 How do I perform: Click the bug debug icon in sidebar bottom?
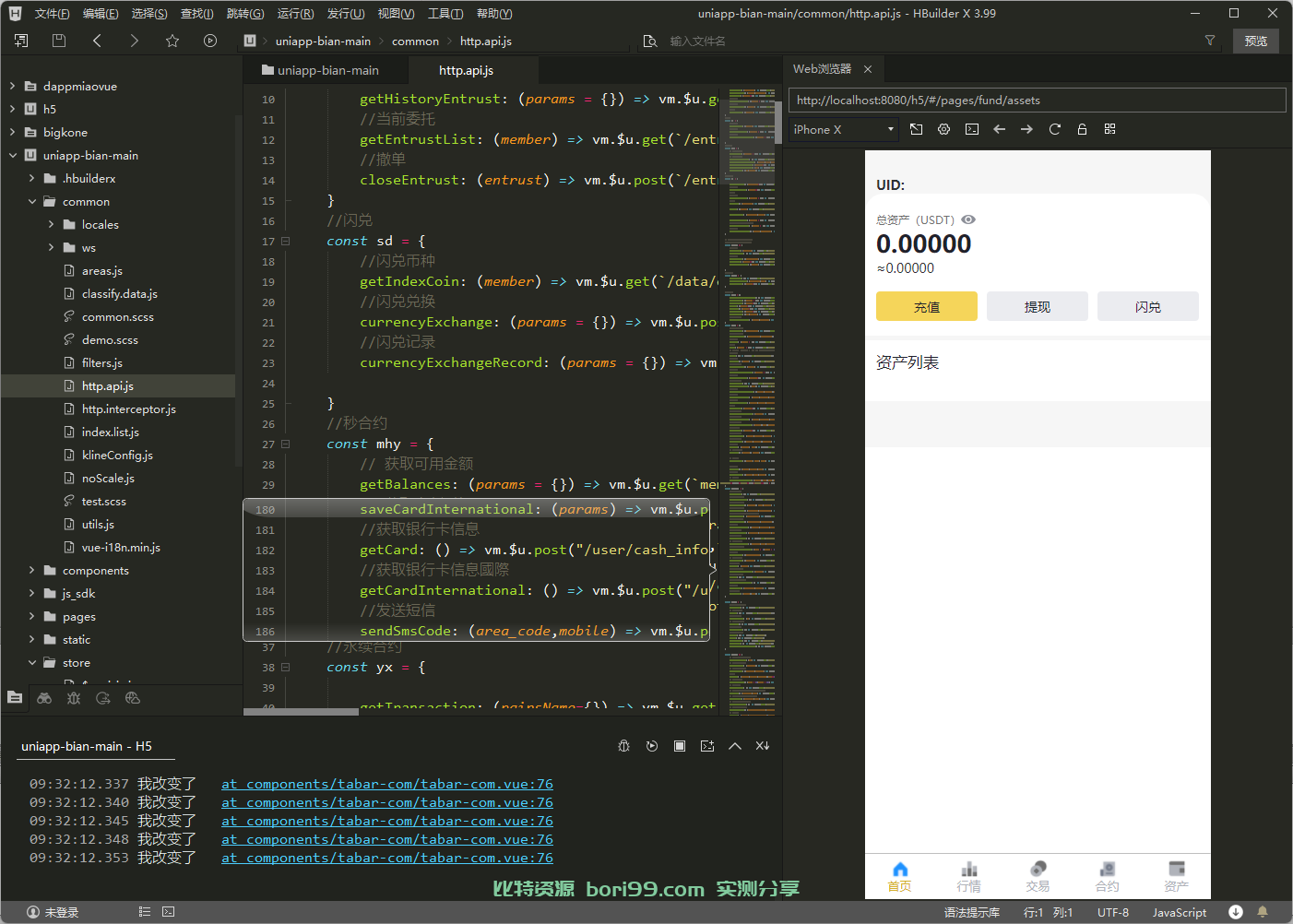coord(74,698)
